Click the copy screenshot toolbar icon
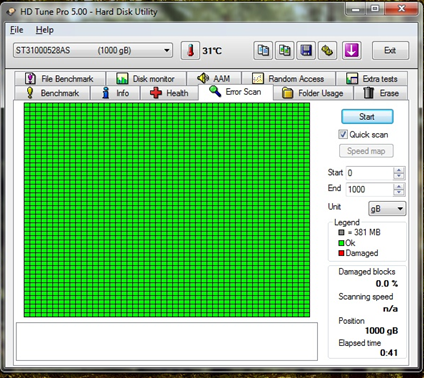Screen dimensions: 424x378 point(284,51)
